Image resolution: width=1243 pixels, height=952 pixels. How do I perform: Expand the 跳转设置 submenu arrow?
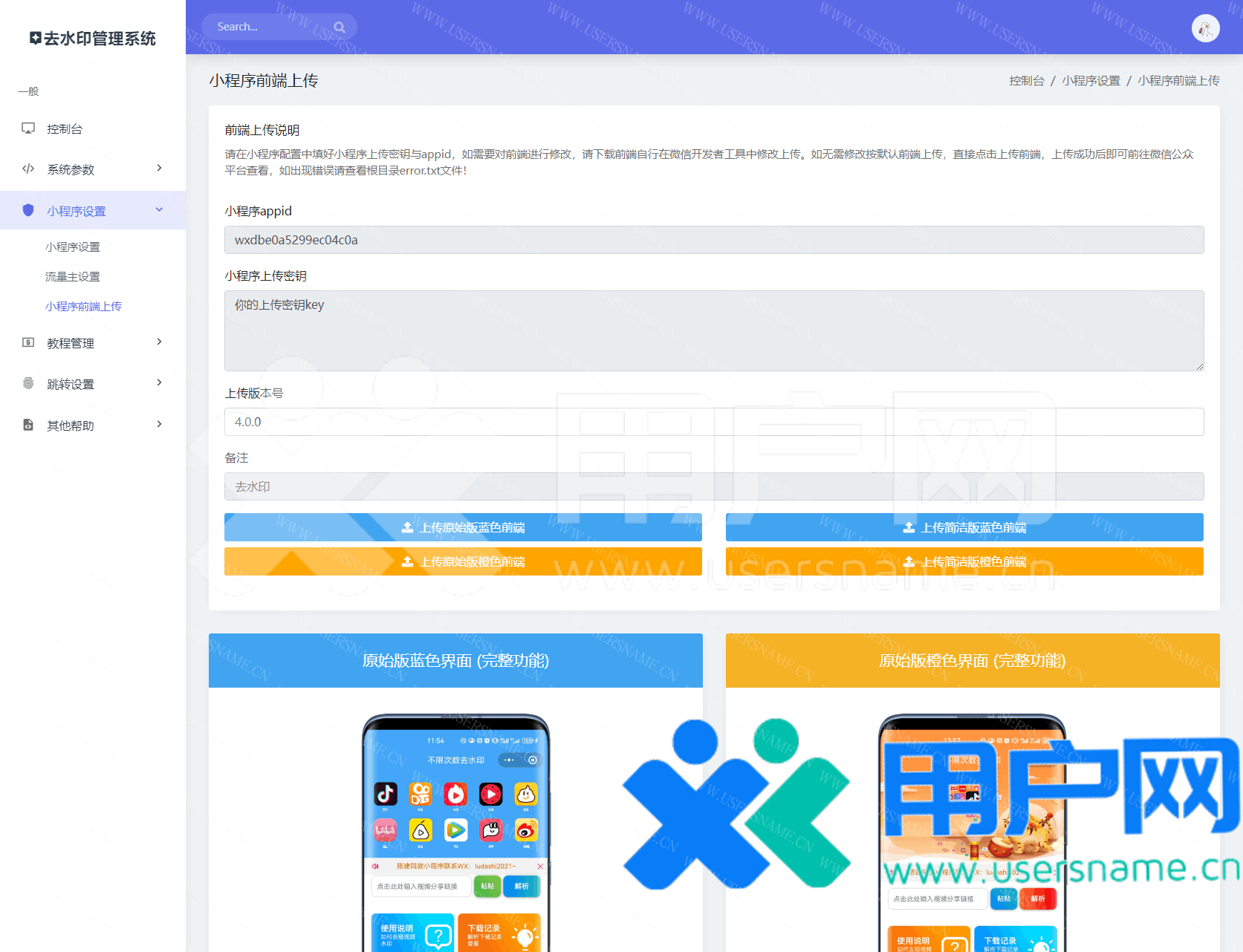[x=159, y=383]
